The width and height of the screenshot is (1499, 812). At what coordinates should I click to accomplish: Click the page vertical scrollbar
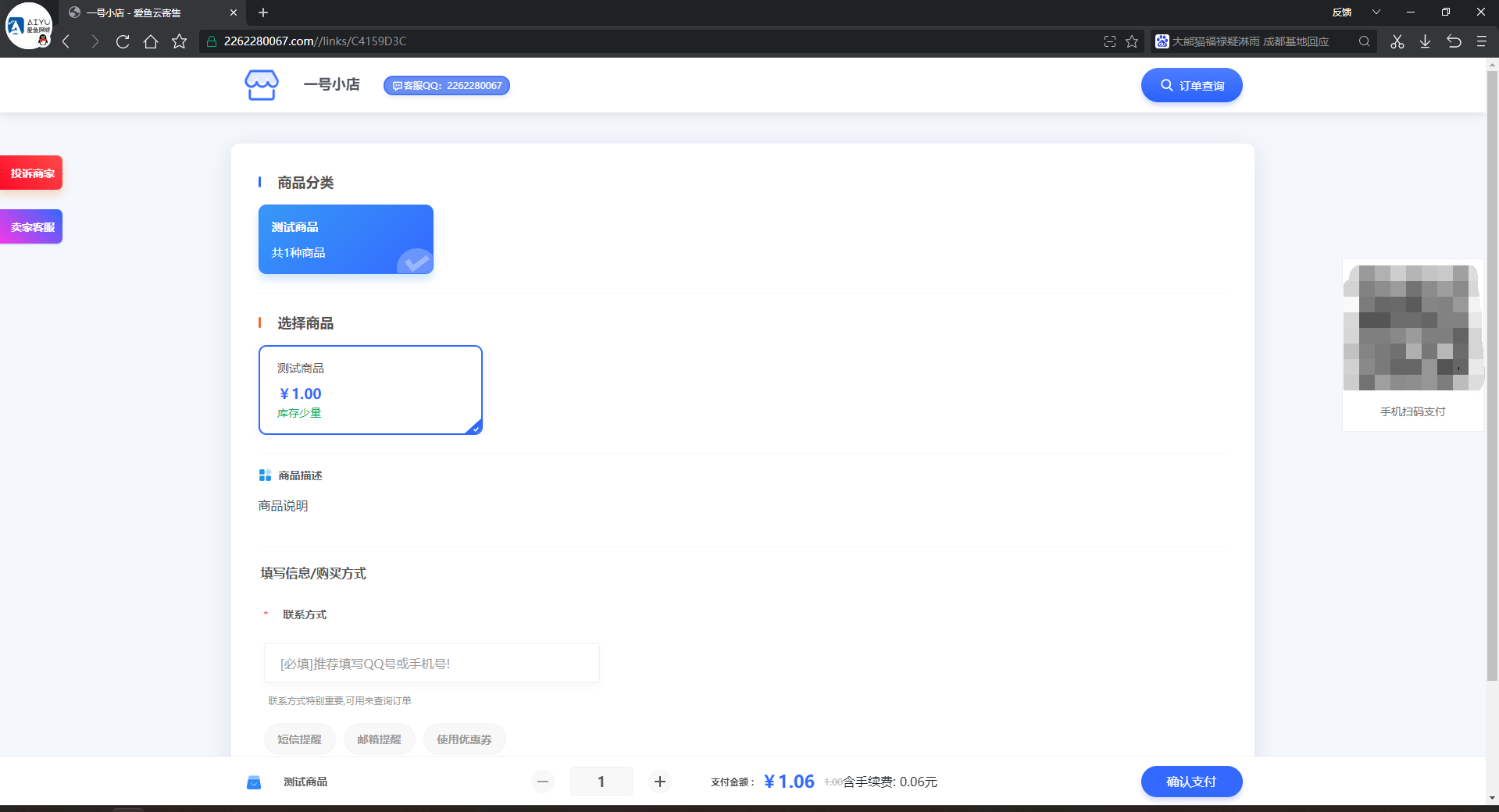coord(1492,375)
